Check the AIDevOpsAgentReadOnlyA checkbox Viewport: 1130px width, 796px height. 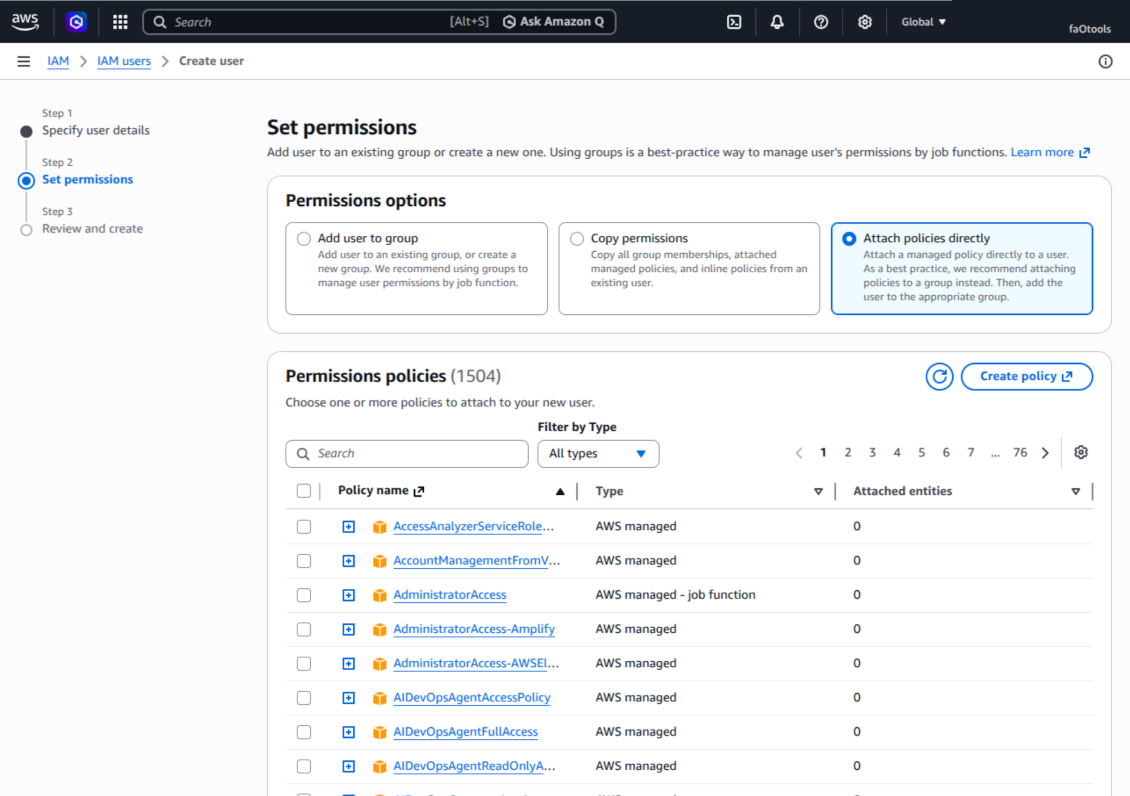coord(304,766)
